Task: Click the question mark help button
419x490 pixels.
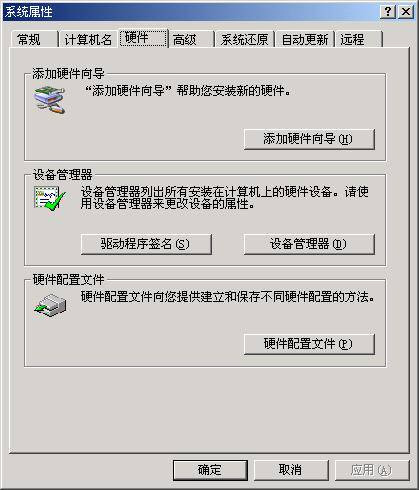Action: (388, 12)
